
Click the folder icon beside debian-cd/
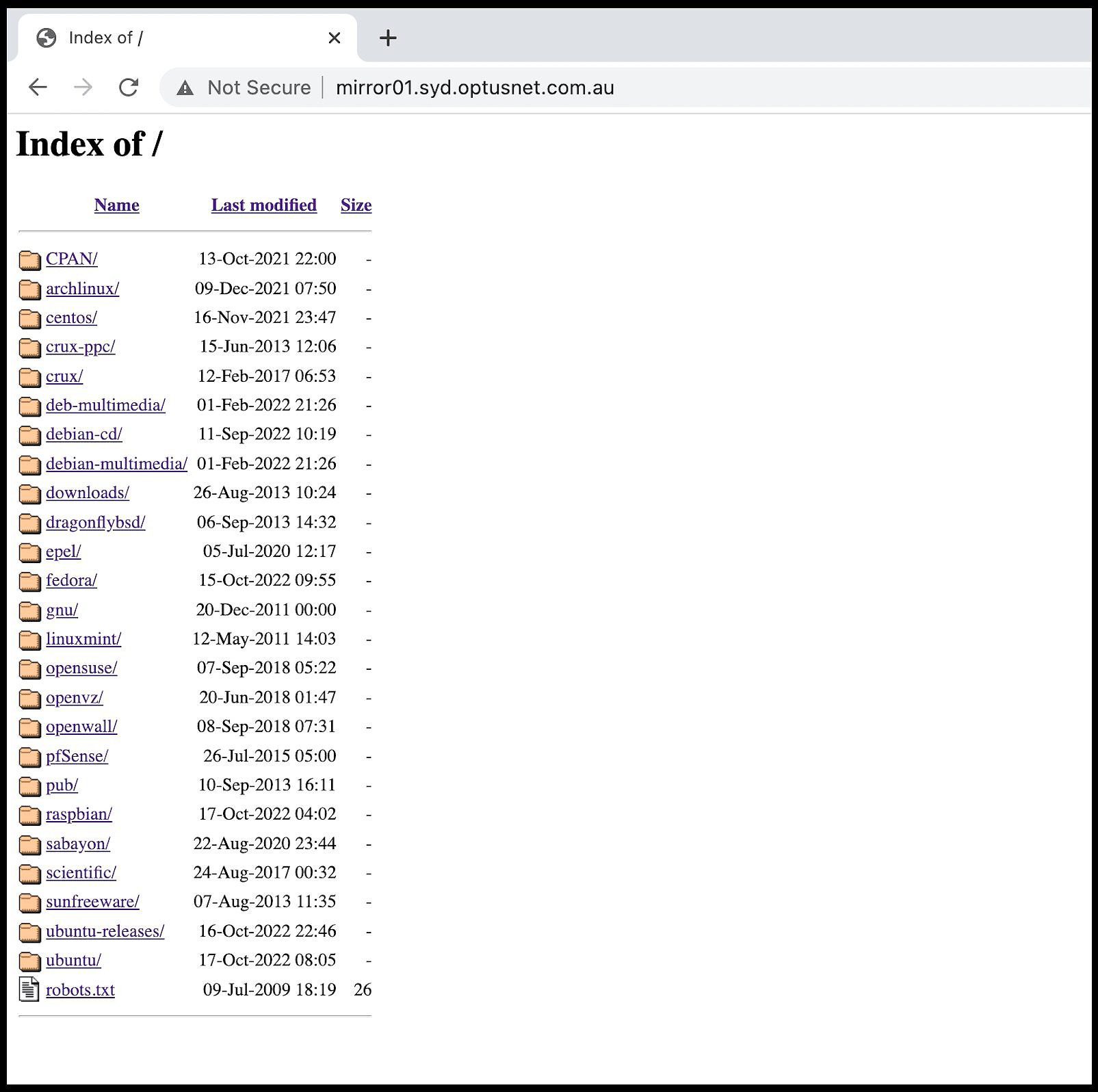click(30, 435)
